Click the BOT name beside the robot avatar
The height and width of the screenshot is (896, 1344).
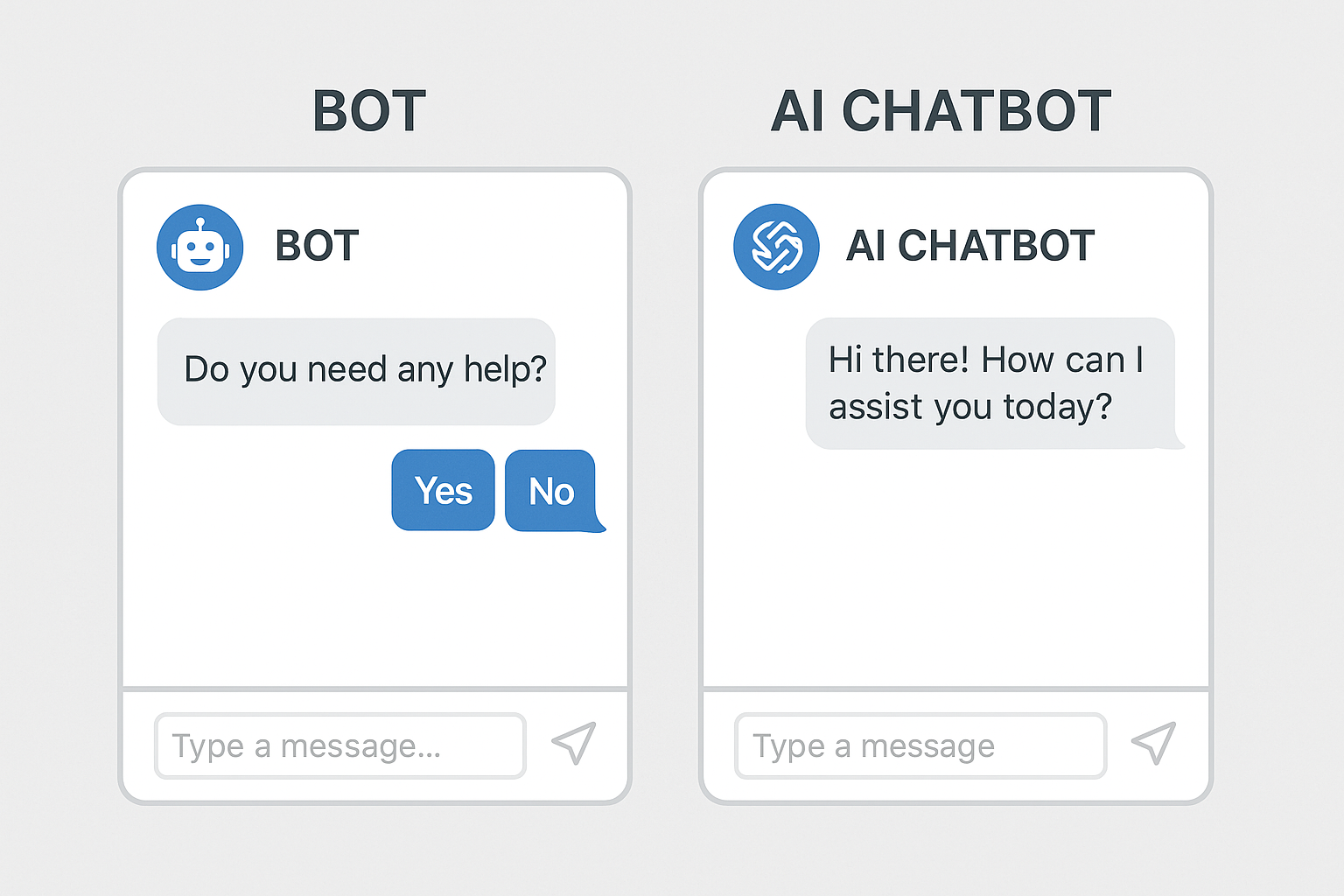click(317, 246)
